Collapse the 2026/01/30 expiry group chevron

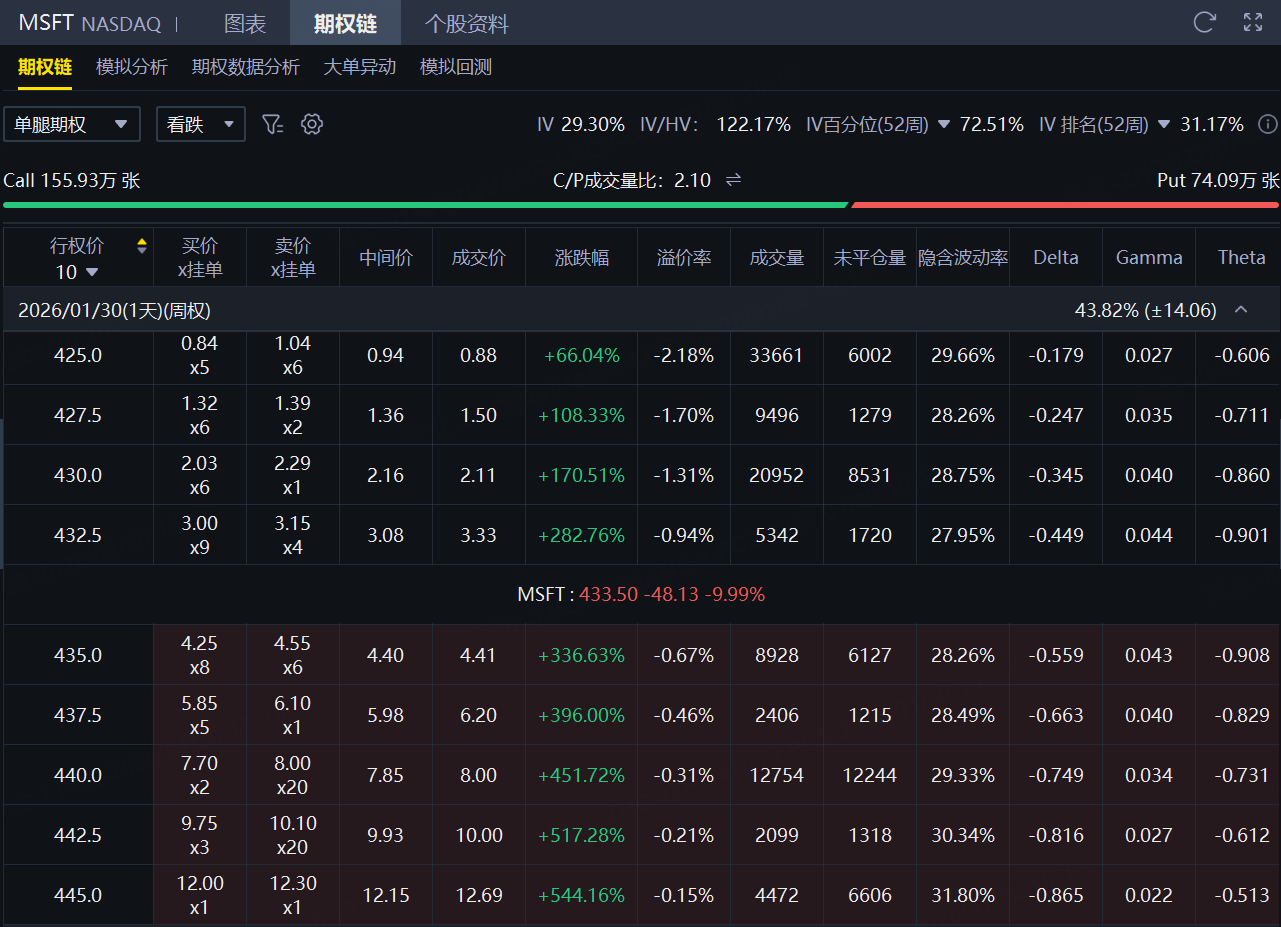[1241, 310]
